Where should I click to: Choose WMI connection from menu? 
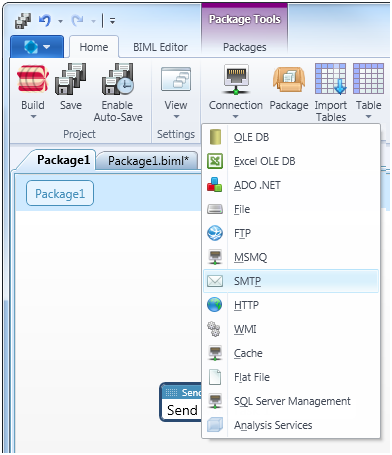click(x=291, y=329)
